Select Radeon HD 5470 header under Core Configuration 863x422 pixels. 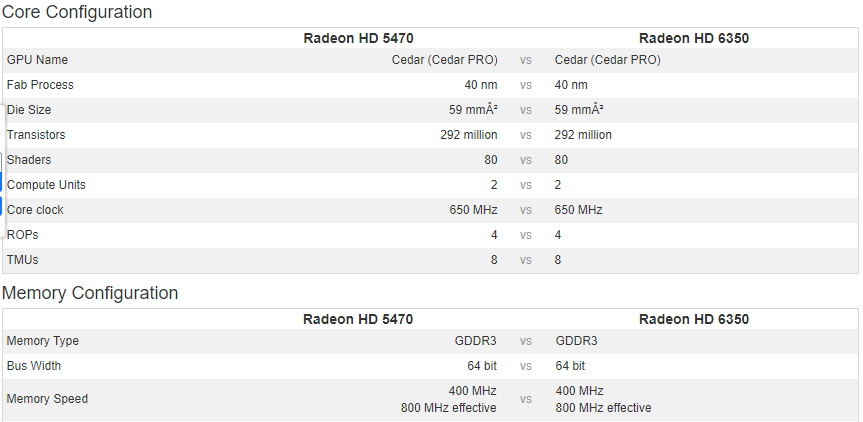pyautogui.click(x=358, y=38)
